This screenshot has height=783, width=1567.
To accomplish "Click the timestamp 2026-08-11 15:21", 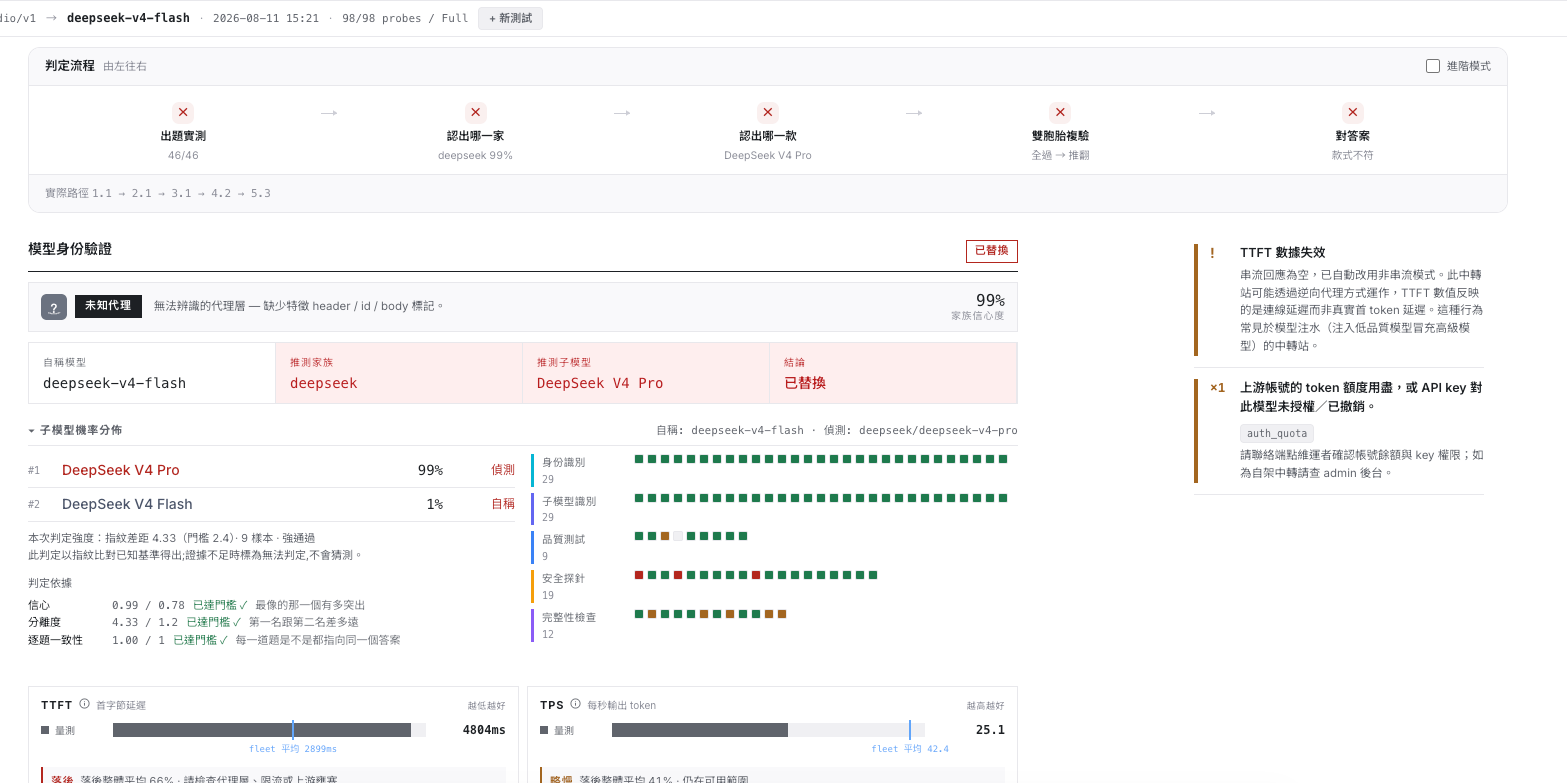I will coord(266,18).
